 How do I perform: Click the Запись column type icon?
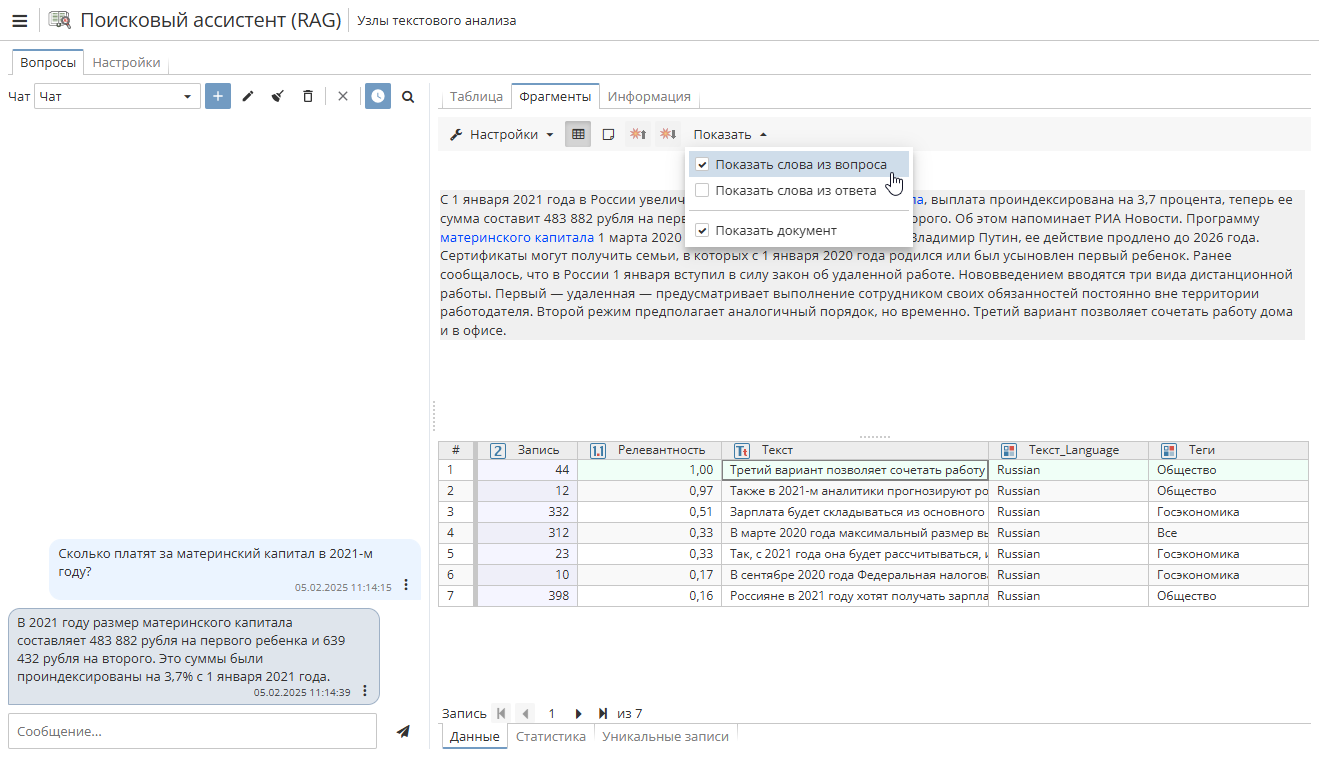pos(498,450)
